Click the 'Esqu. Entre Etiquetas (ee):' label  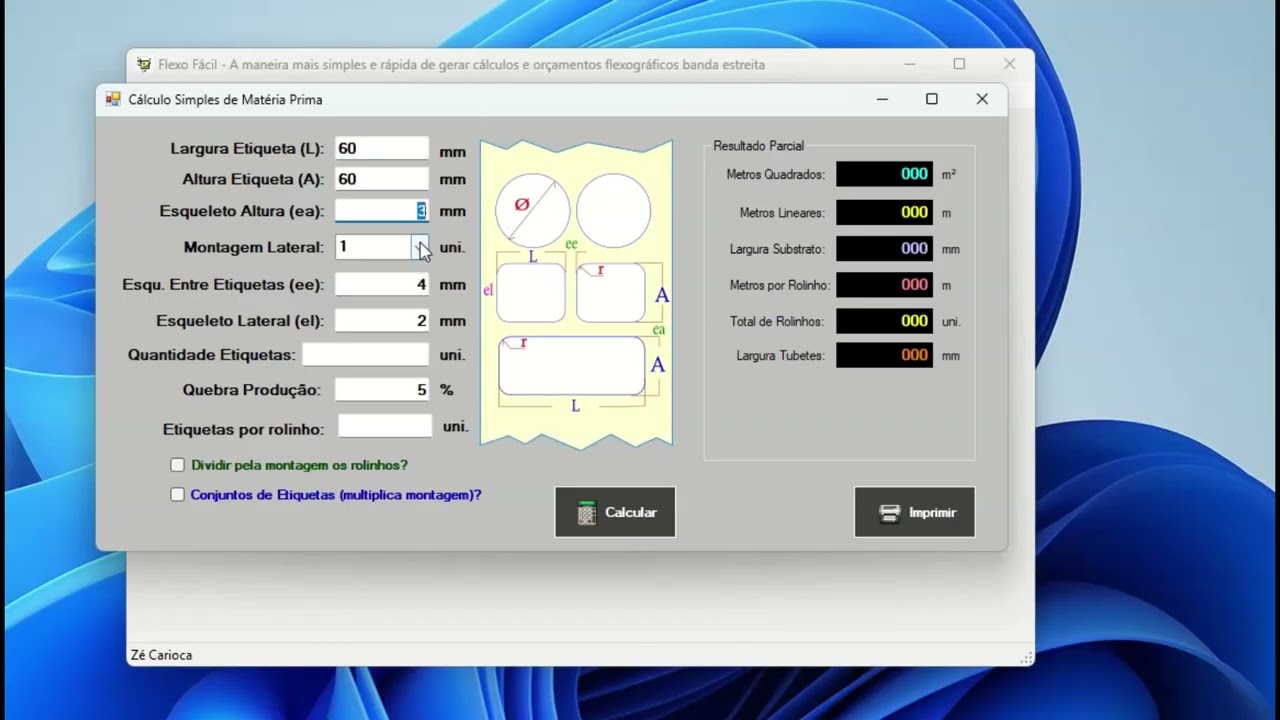(x=223, y=285)
